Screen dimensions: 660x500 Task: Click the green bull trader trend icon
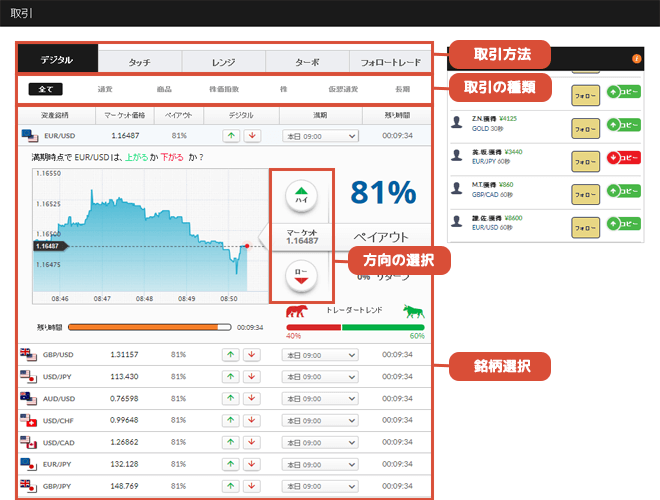(414, 311)
